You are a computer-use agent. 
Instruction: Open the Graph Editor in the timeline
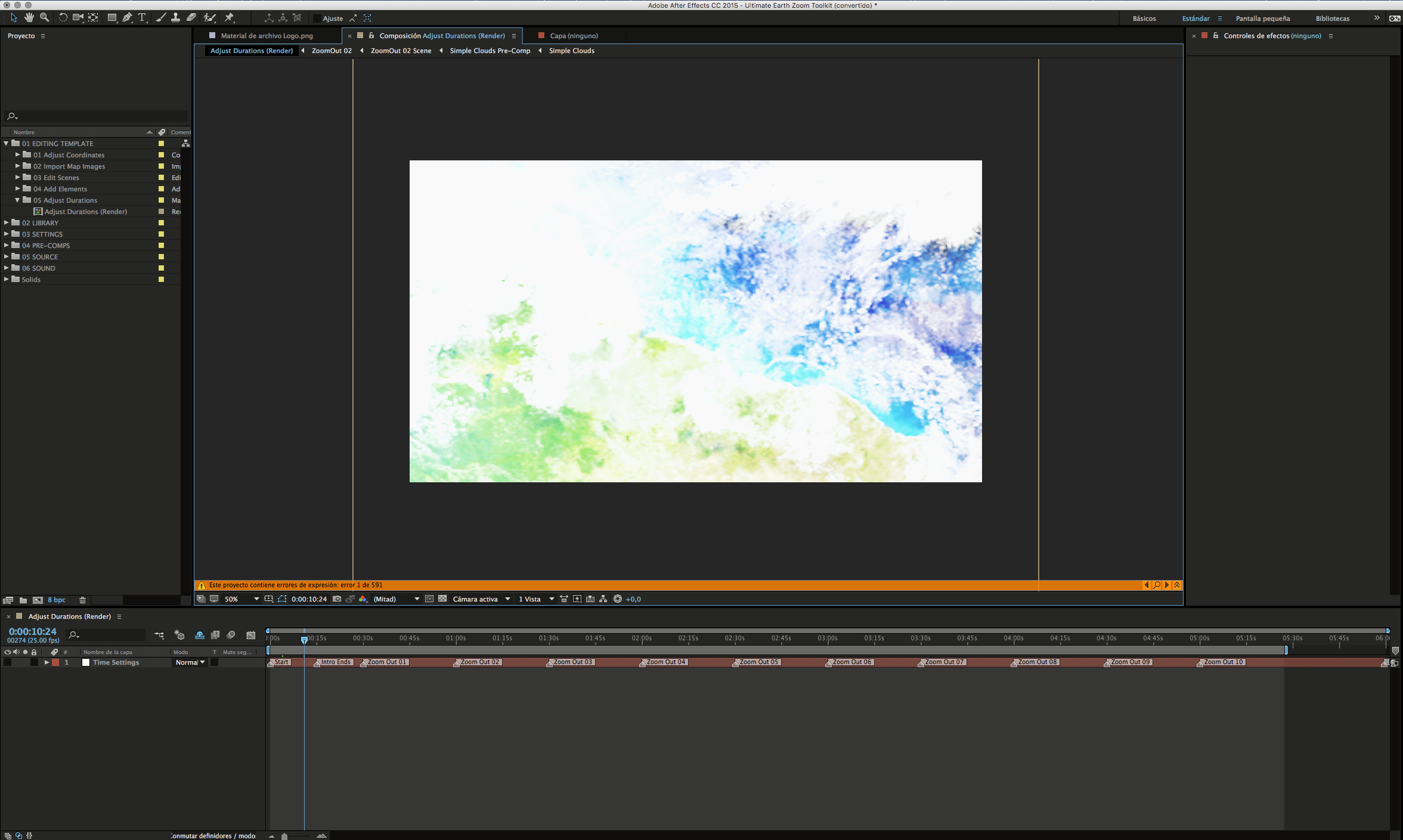pos(251,636)
